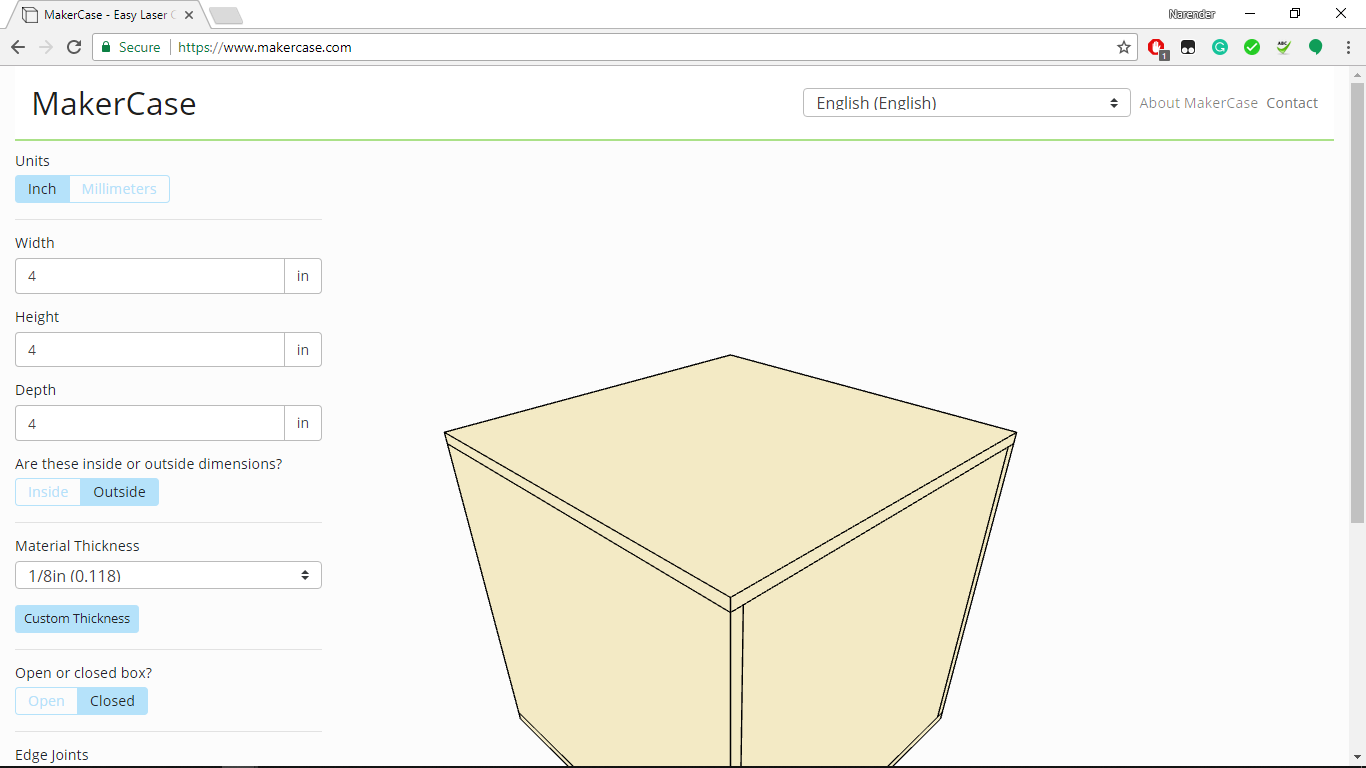Click the 'in' unit addon beside Height
Viewport: 1366px width, 768px height.
(x=303, y=350)
